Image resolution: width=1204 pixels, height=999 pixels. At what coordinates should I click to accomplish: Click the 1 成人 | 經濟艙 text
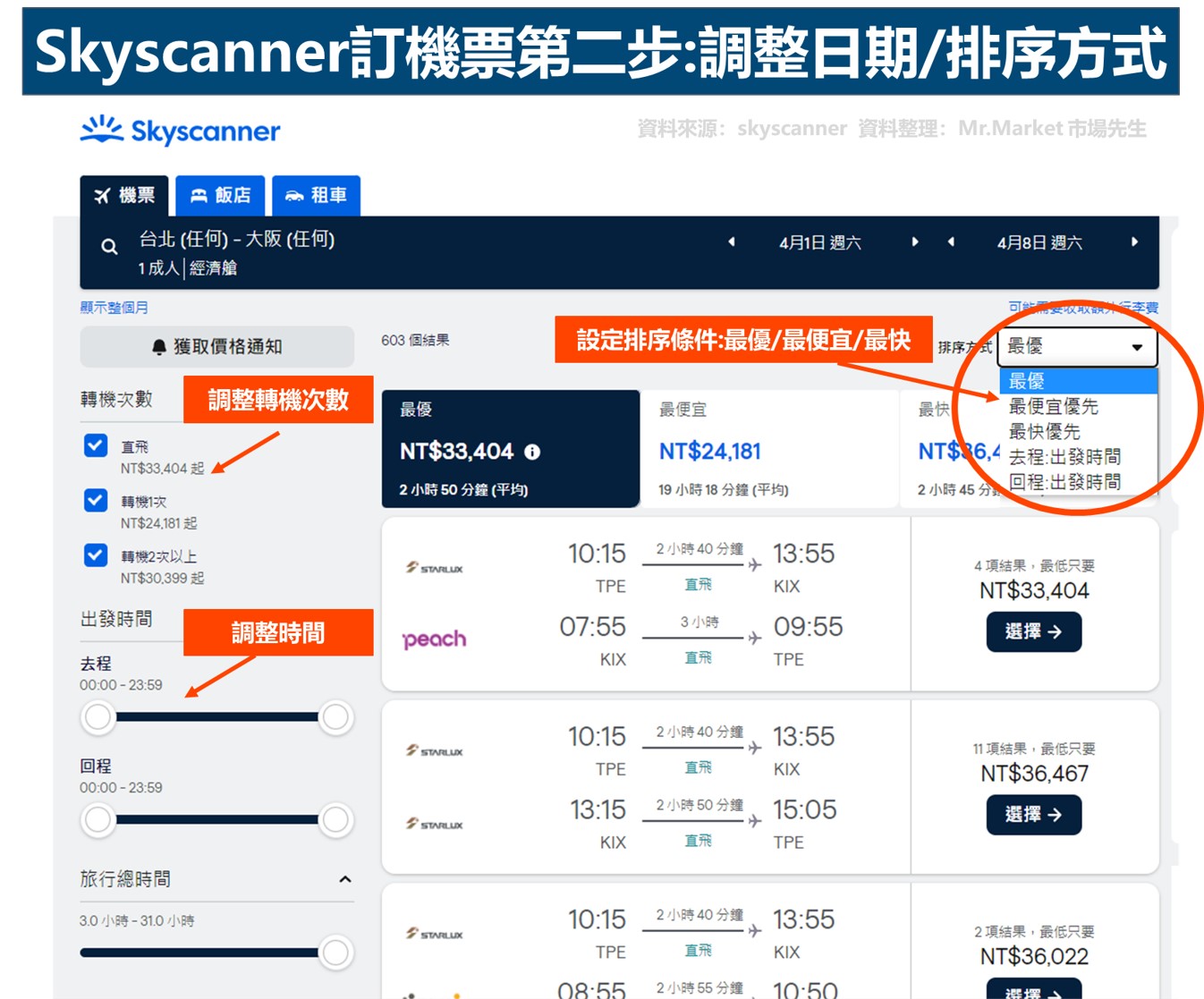[187, 268]
